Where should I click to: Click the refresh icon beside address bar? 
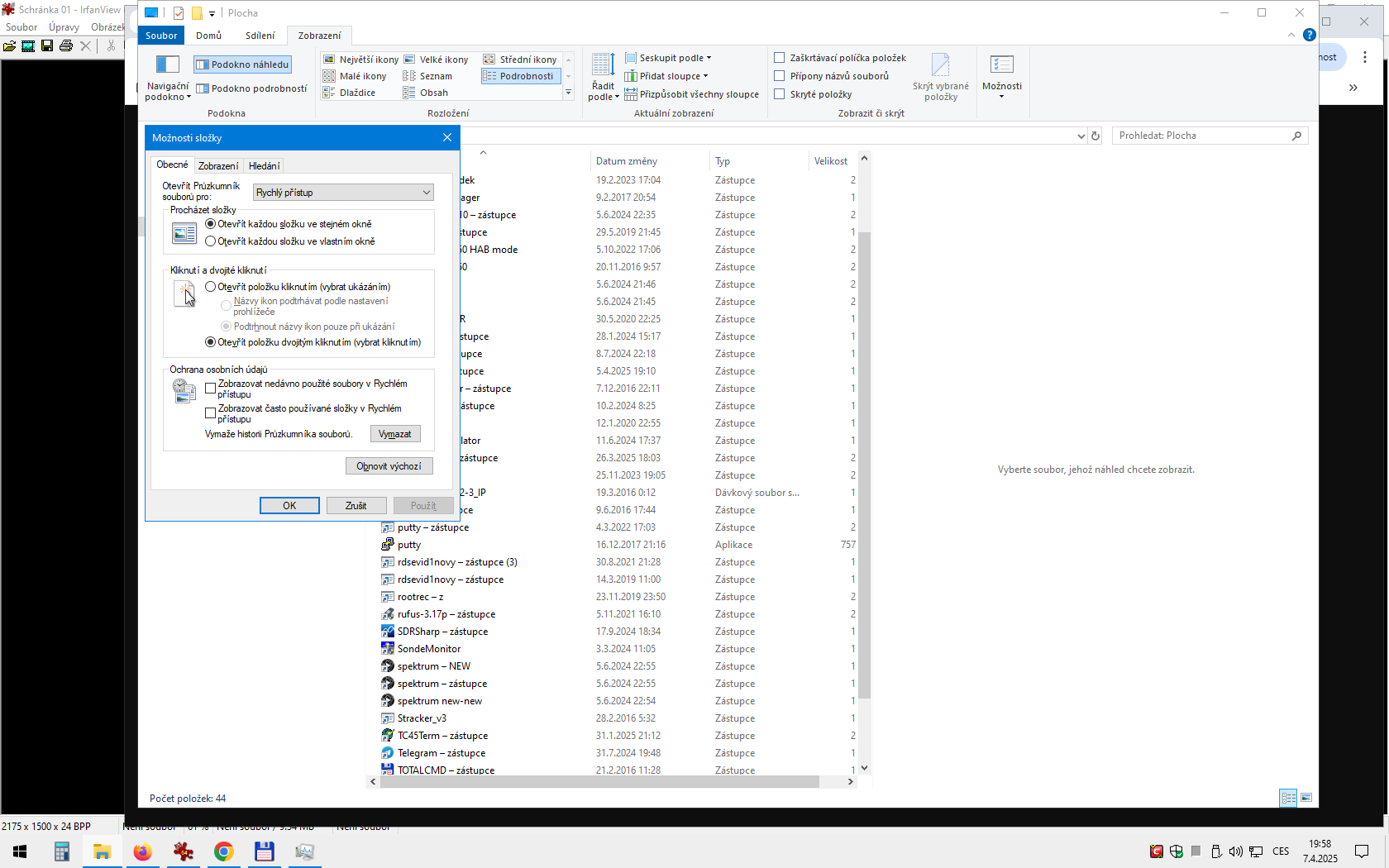click(1095, 136)
